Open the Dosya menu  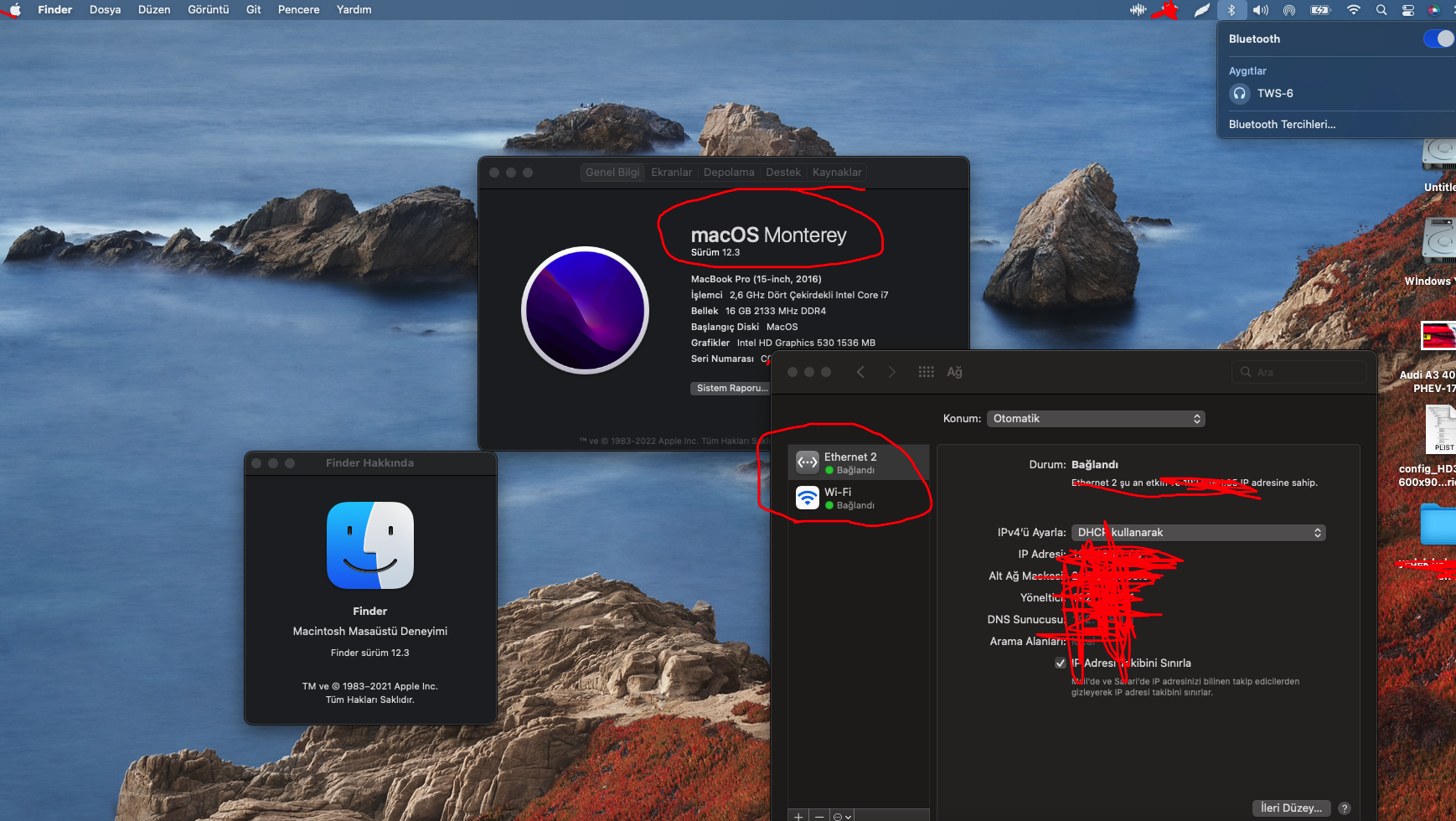click(106, 10)
